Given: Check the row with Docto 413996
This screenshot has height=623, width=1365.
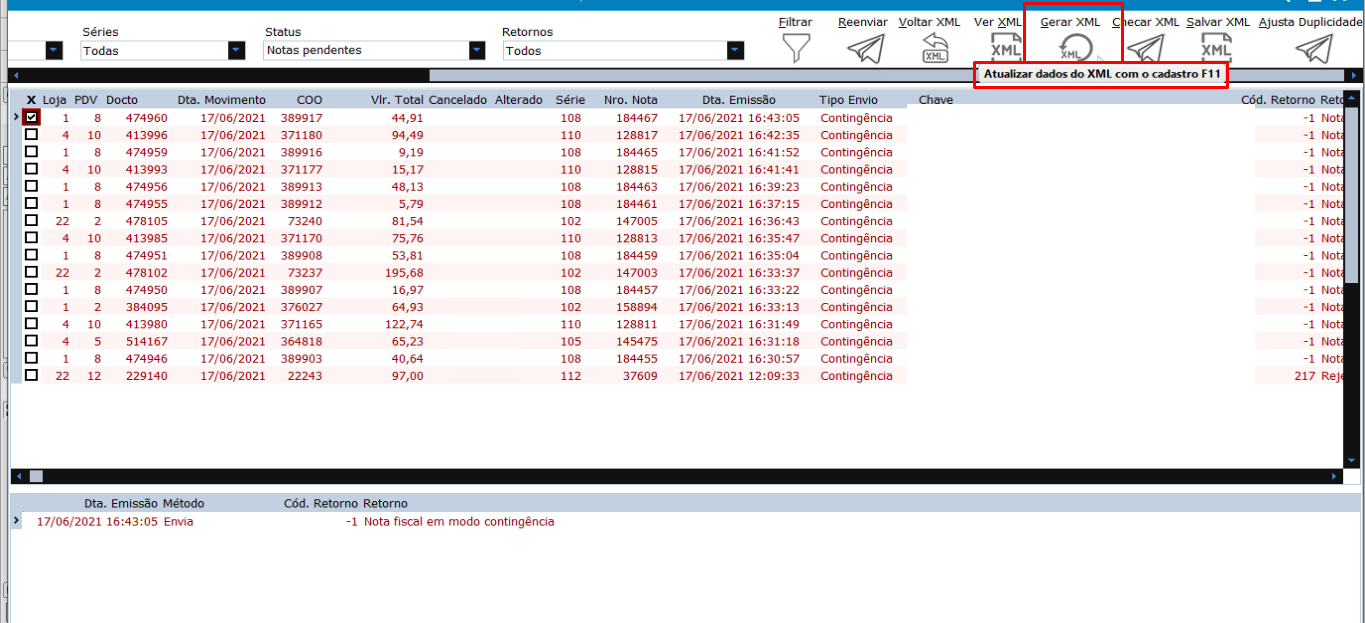Looking at the screenshot, I should coord(32,135).
